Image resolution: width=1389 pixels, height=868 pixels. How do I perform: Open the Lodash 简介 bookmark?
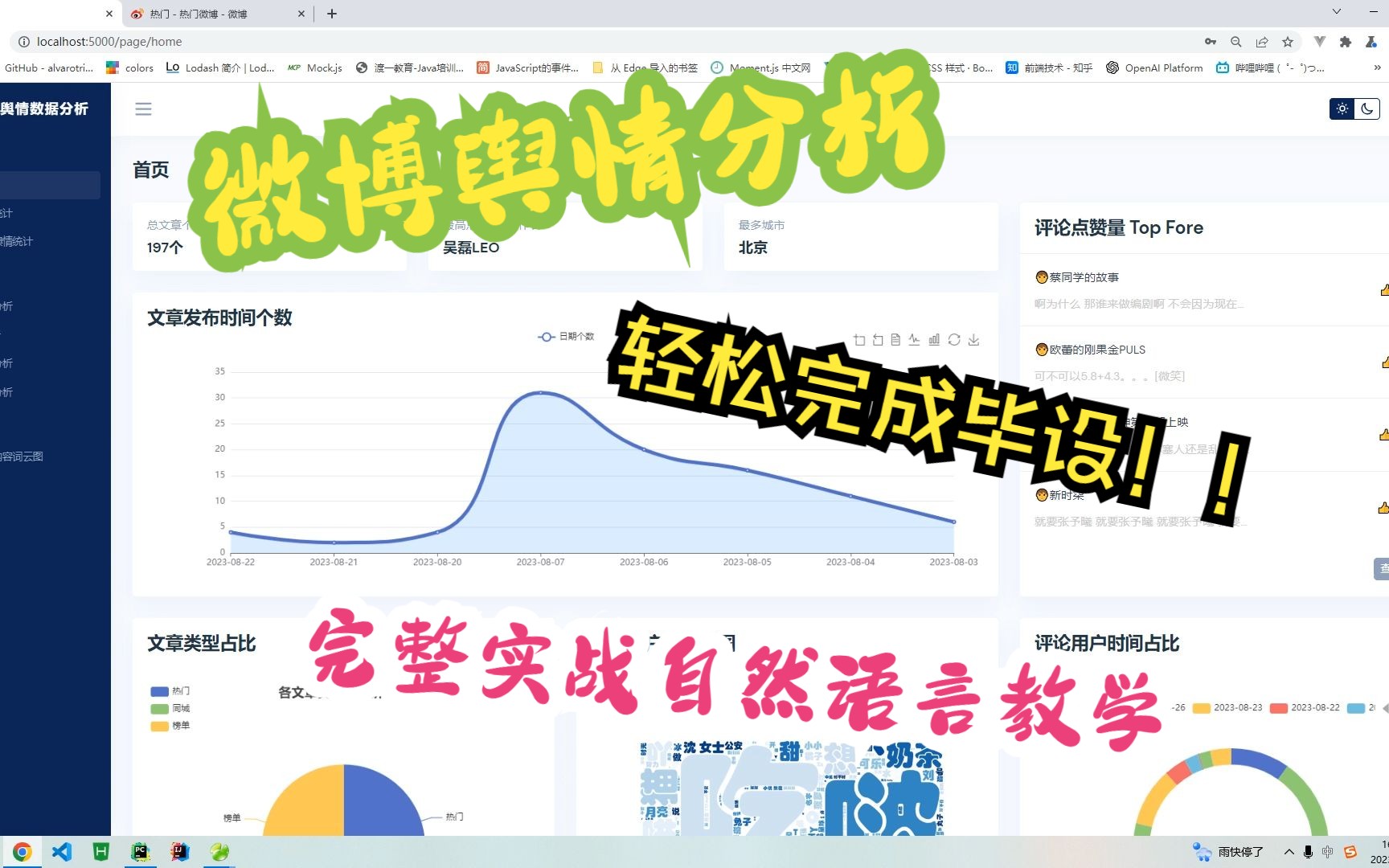pos(220,68)
